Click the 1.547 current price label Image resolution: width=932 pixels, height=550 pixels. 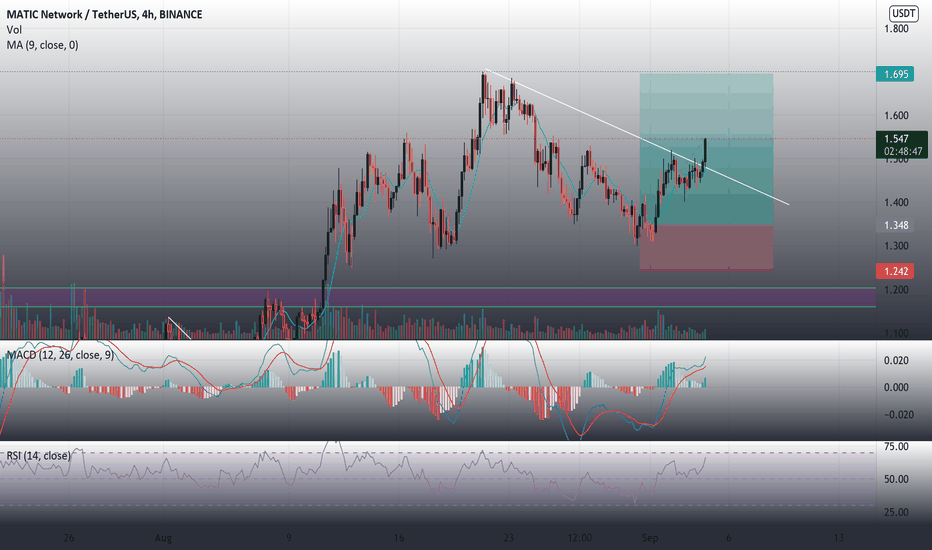click(896, 139)
